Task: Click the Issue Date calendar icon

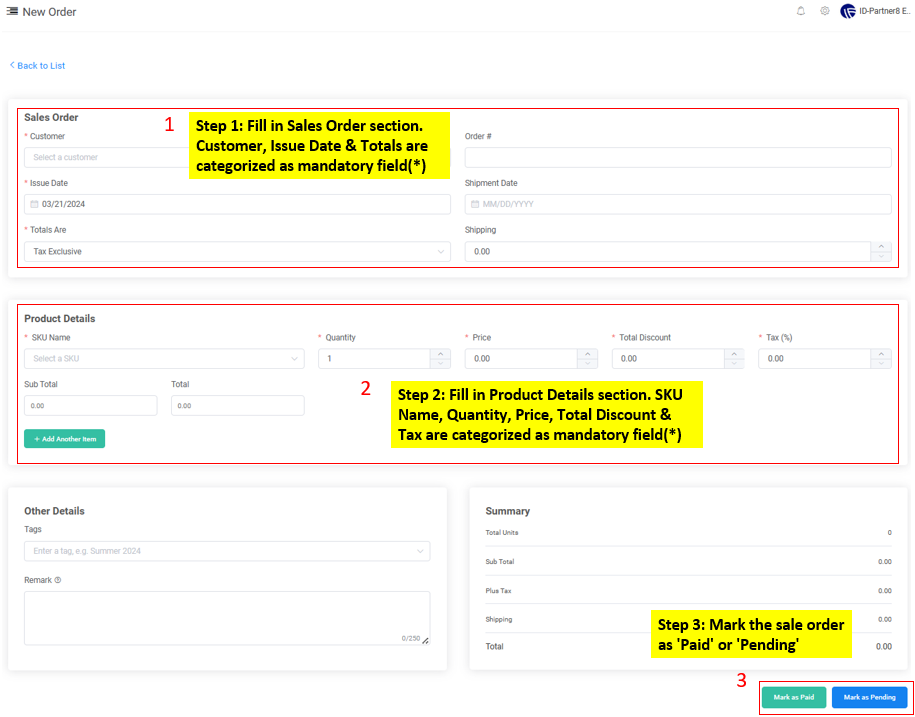Action: coord(34,205)
